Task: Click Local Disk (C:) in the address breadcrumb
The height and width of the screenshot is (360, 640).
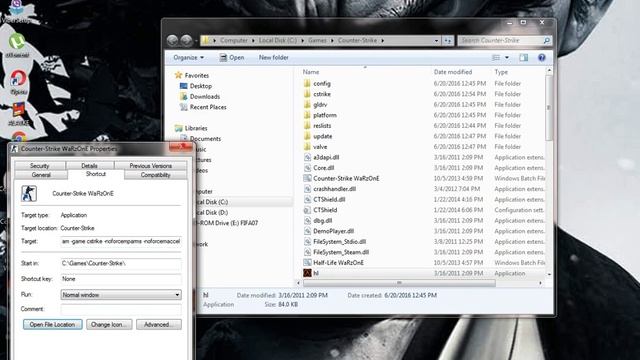Action: coord(278,40)
